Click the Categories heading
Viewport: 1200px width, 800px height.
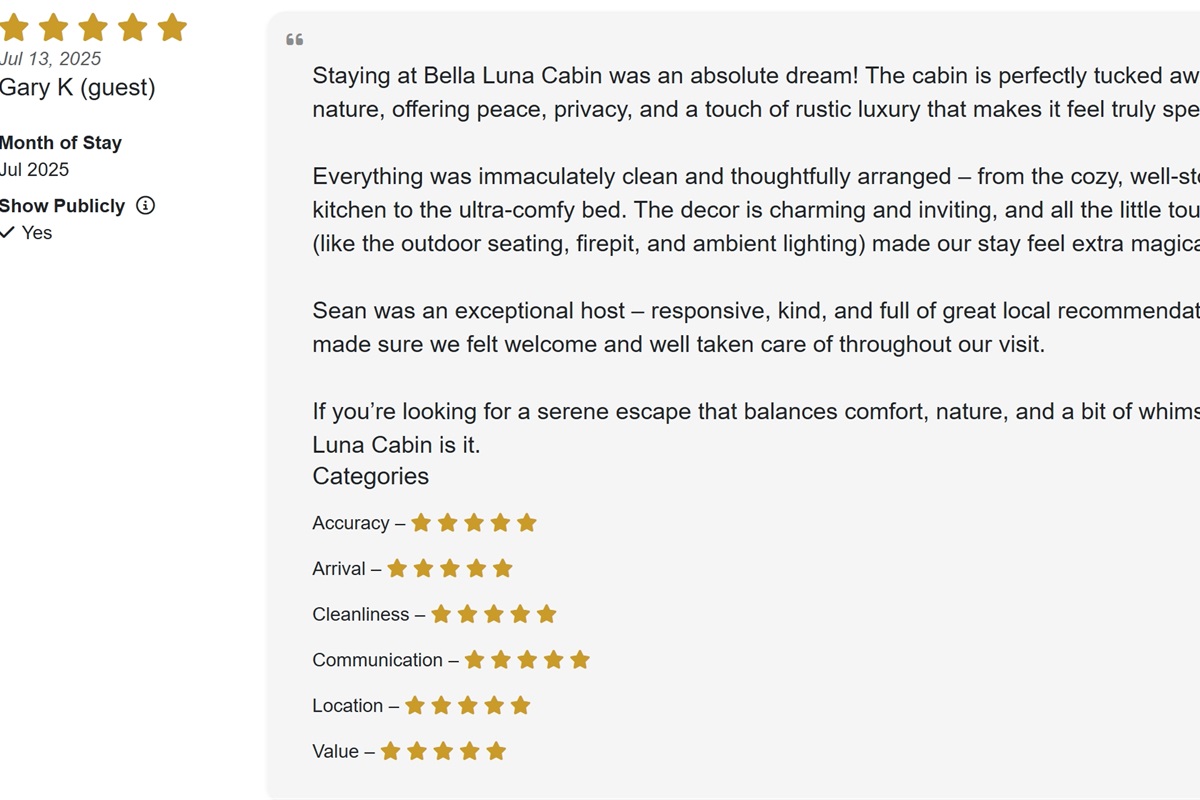pyautogui.click(x=370, y=477)
